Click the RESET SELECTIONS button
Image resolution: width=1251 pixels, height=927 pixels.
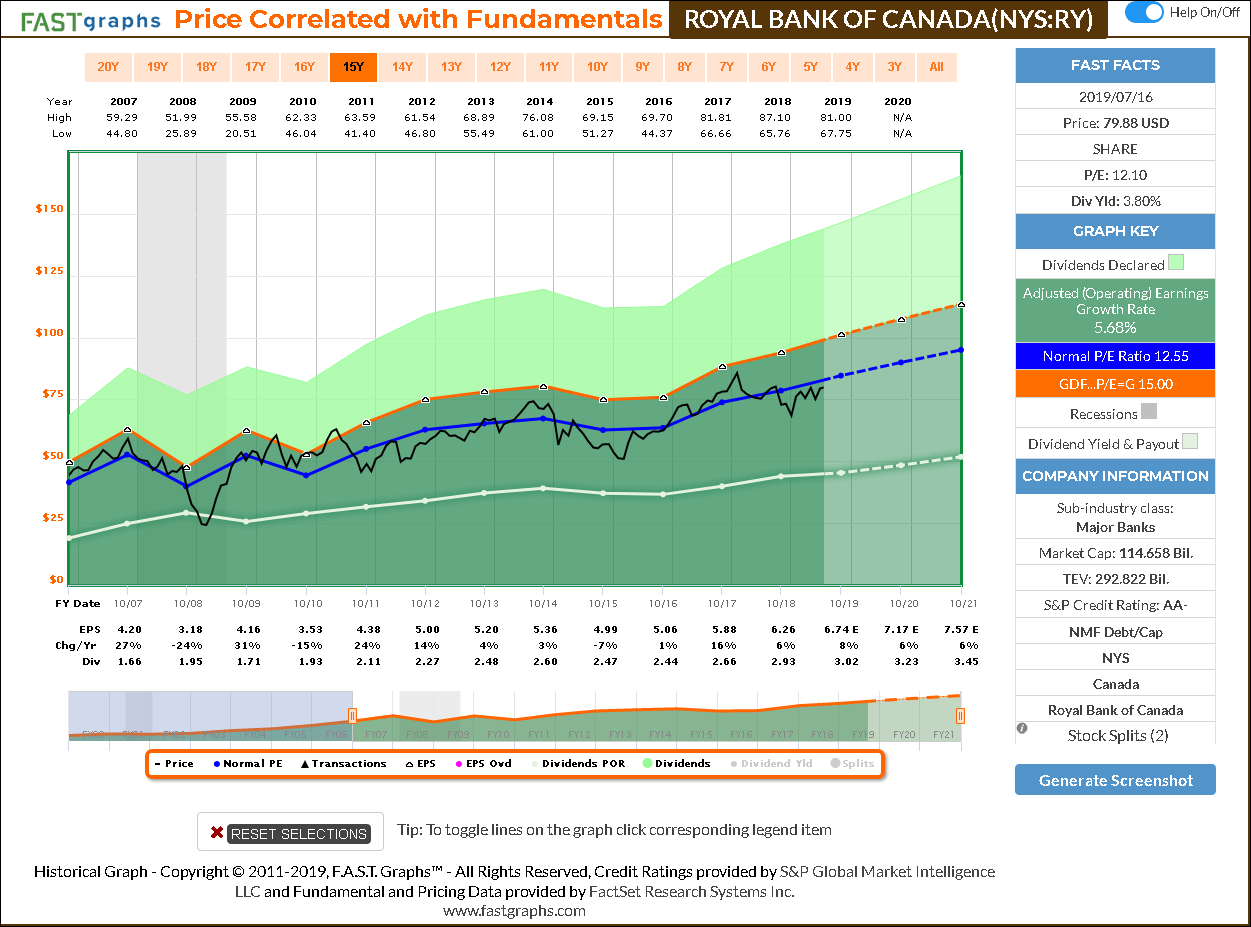click(x=290, y=833)
